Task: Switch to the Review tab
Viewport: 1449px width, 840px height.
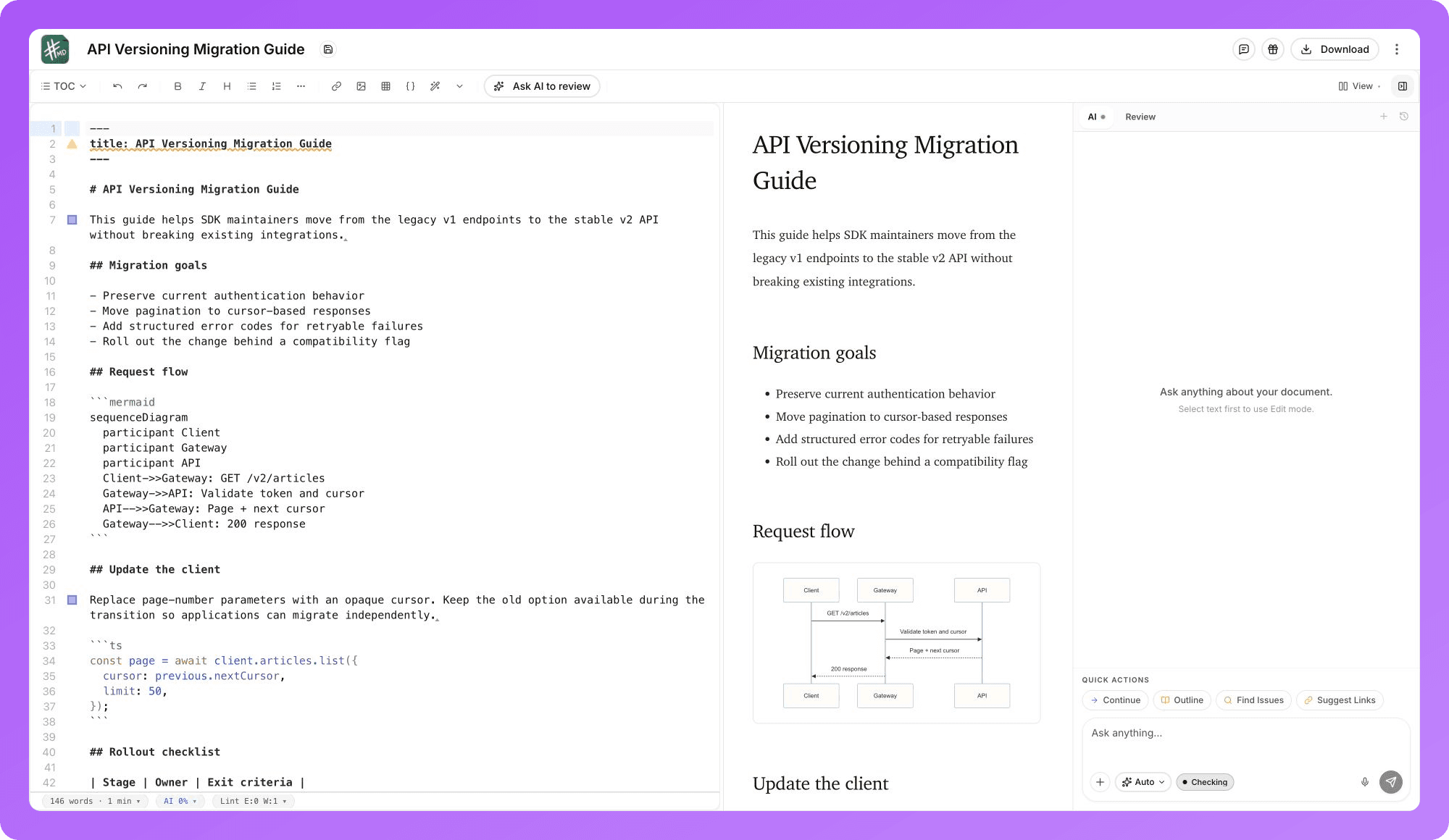Action: (x=1140, y=117)
